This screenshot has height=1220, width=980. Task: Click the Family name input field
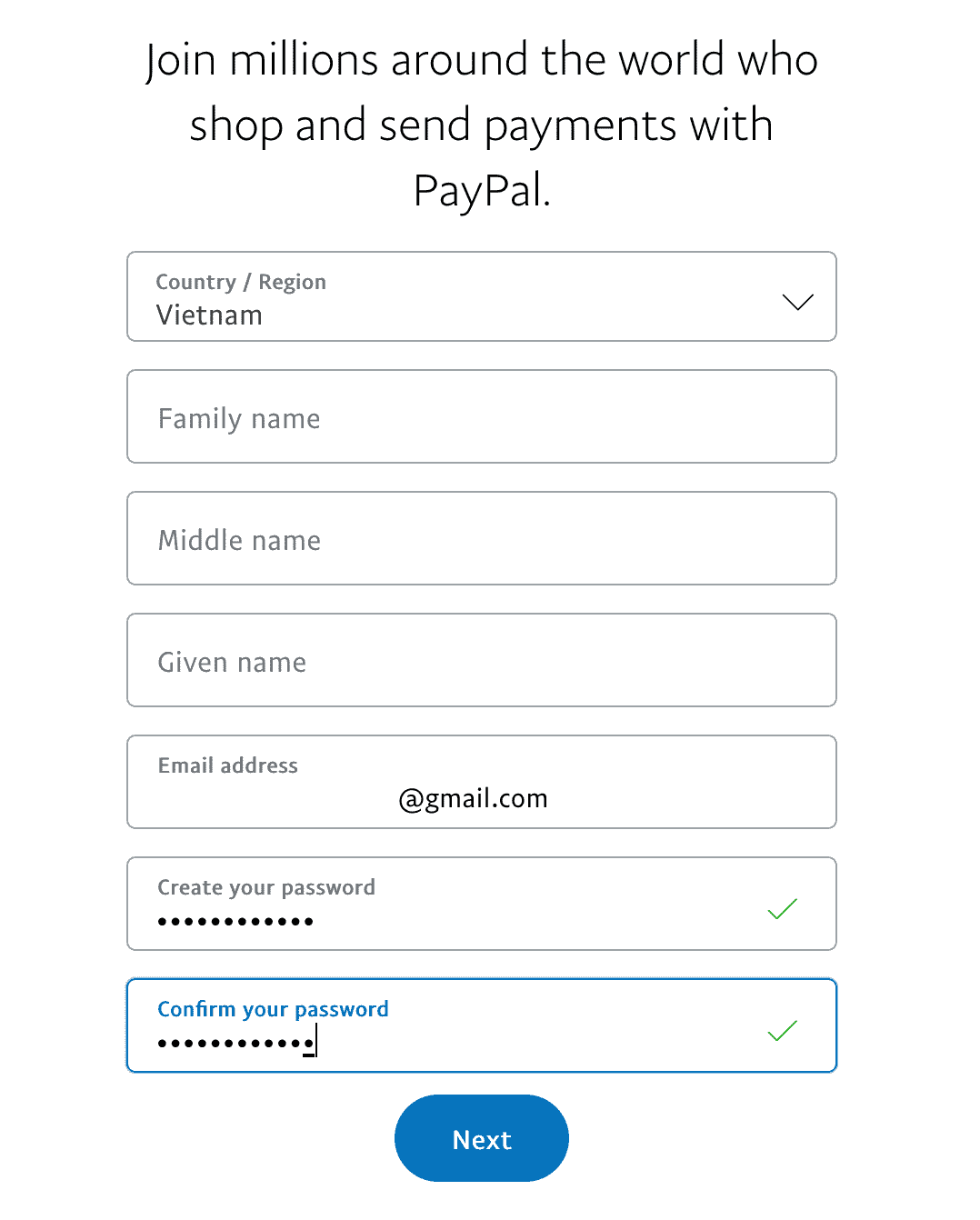tap(481, 416)
